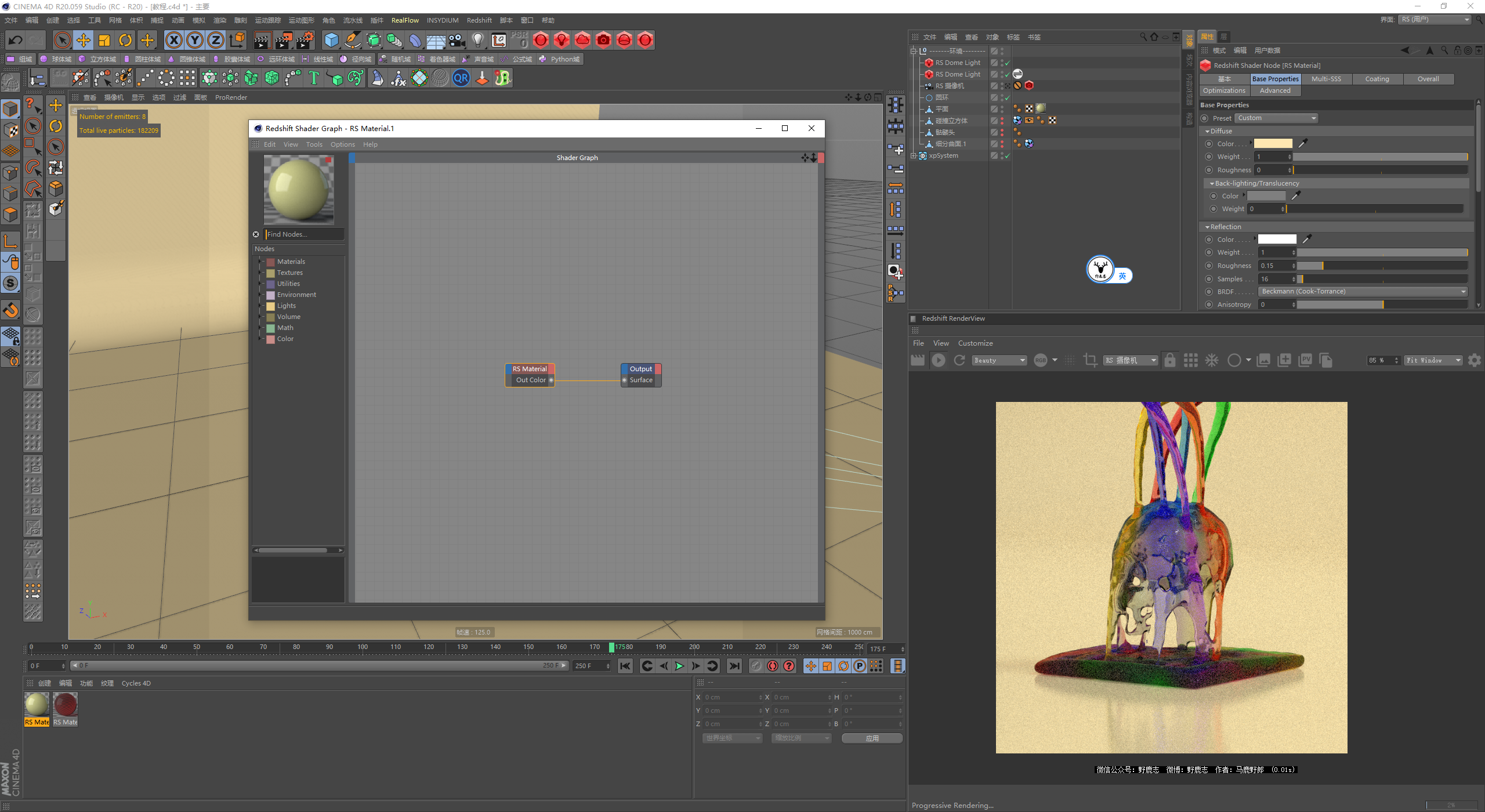
Task: Click the Reflection Samples animation radio circle
Action: pos(1209,279)
